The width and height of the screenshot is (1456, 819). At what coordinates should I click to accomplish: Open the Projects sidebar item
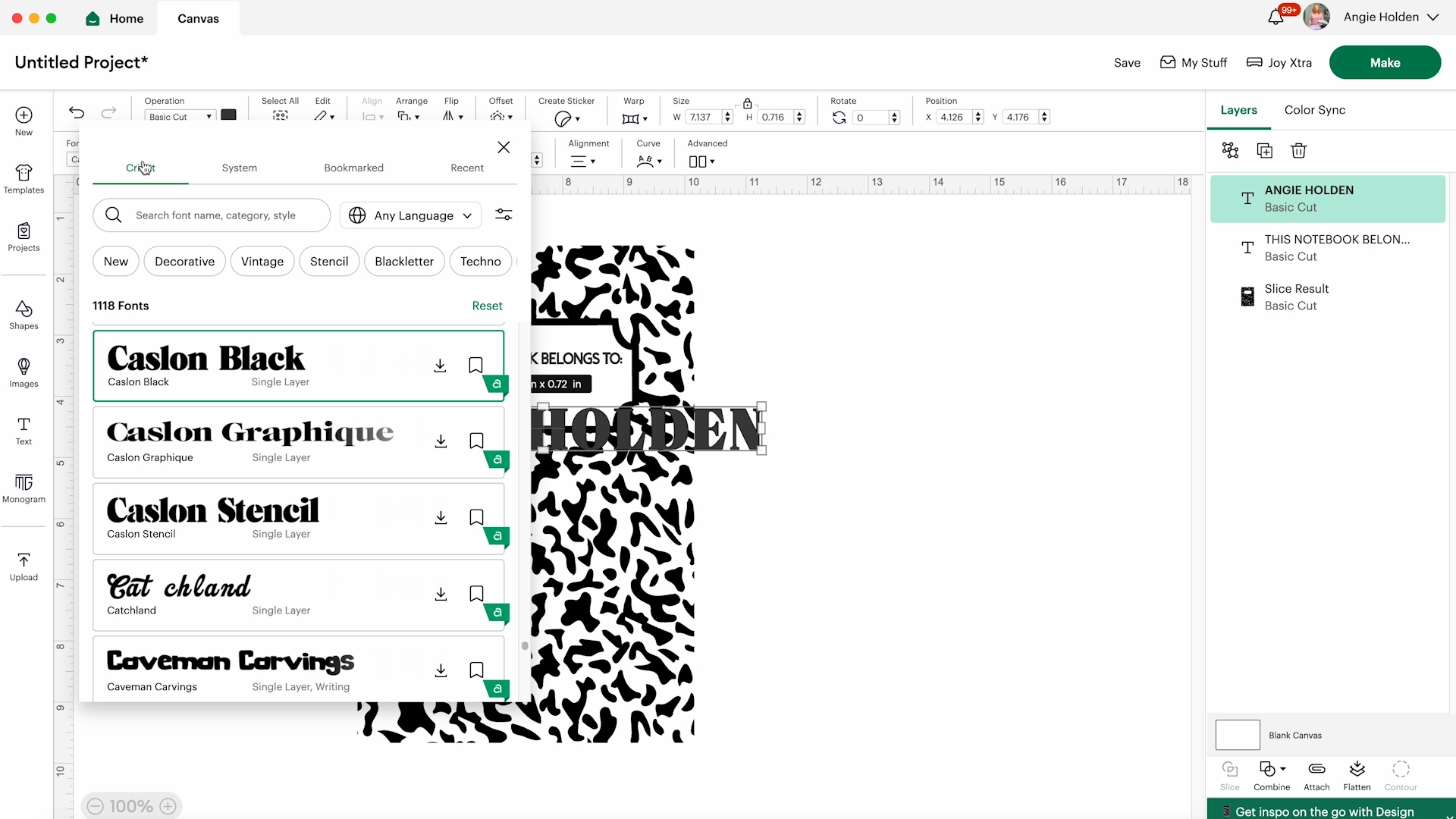click(24, 237)
